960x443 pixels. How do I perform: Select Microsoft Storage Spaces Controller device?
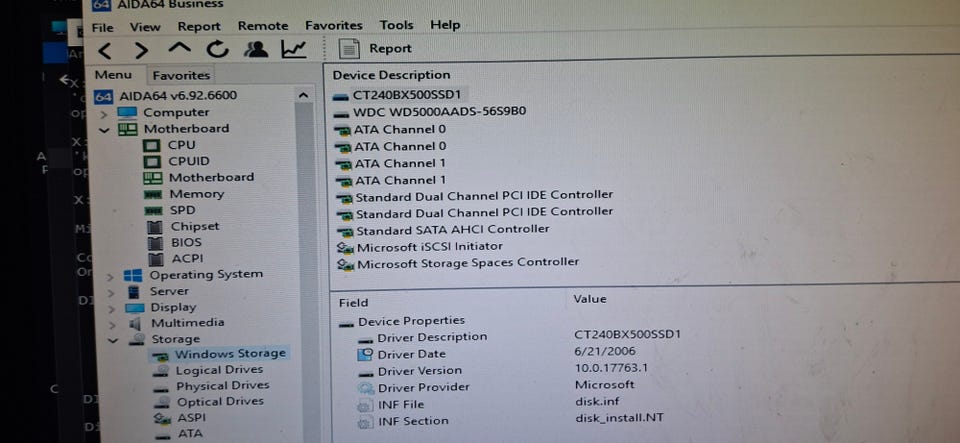point(468,263)
